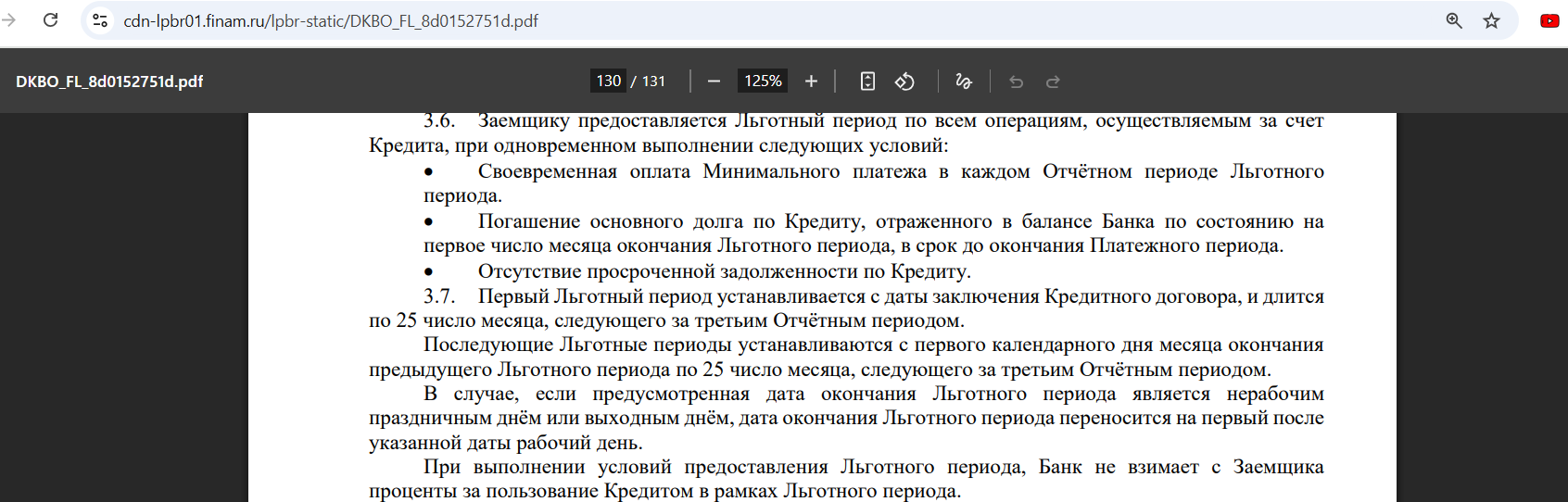Enable the draw annotation tool
The width and height of the screenshot is (1568, 502).
coord(964,82)
